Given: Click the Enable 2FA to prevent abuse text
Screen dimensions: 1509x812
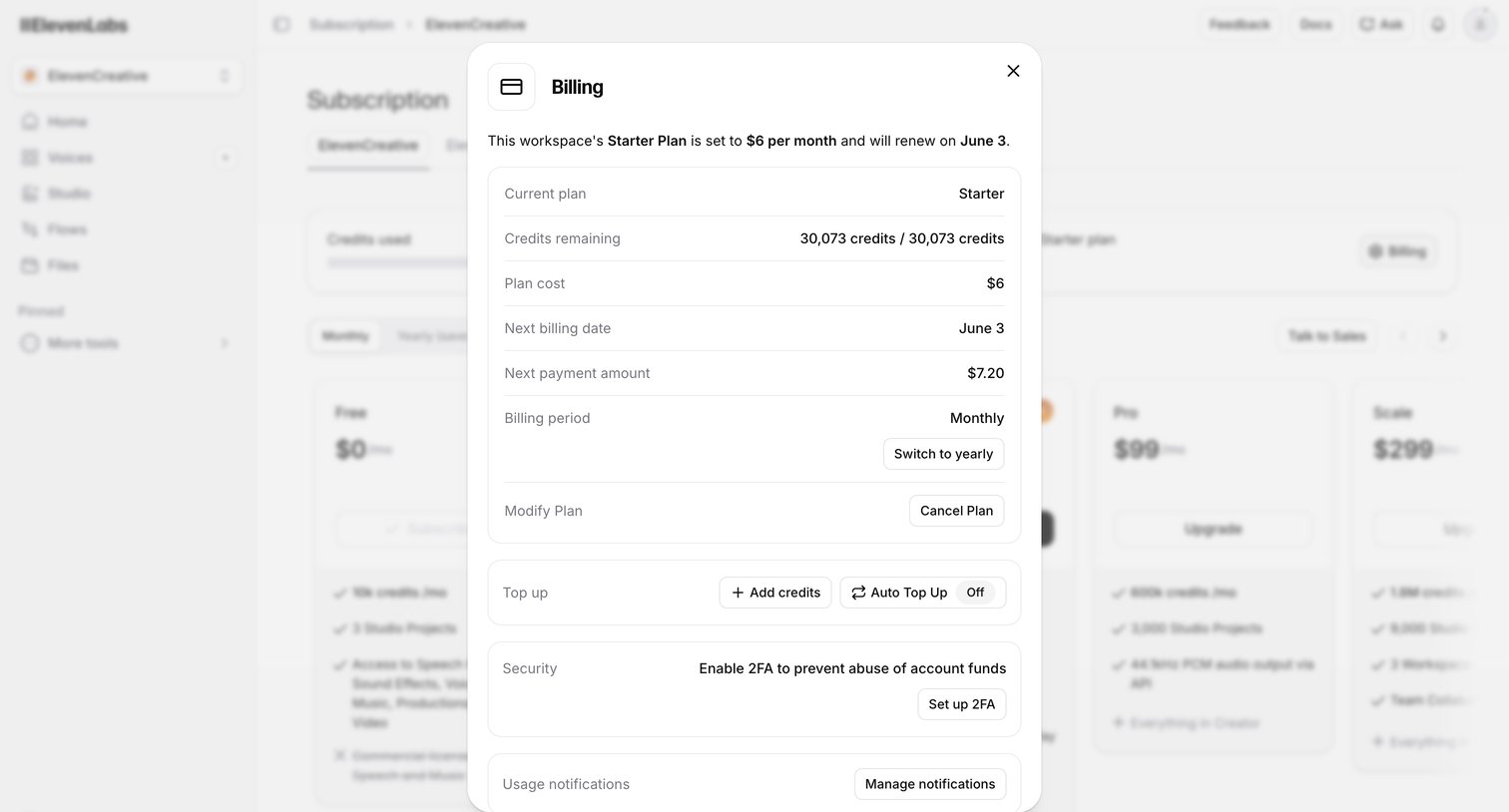Looking at the screenshot, I should click(852, 668).
